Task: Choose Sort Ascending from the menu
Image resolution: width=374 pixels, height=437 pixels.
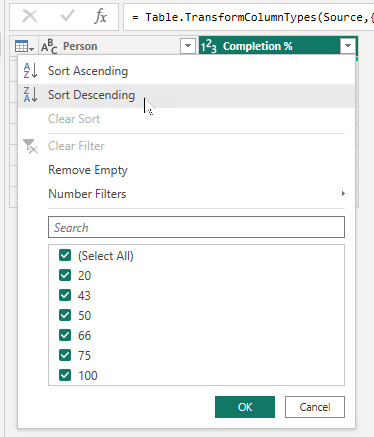Action: click(186, 71)
